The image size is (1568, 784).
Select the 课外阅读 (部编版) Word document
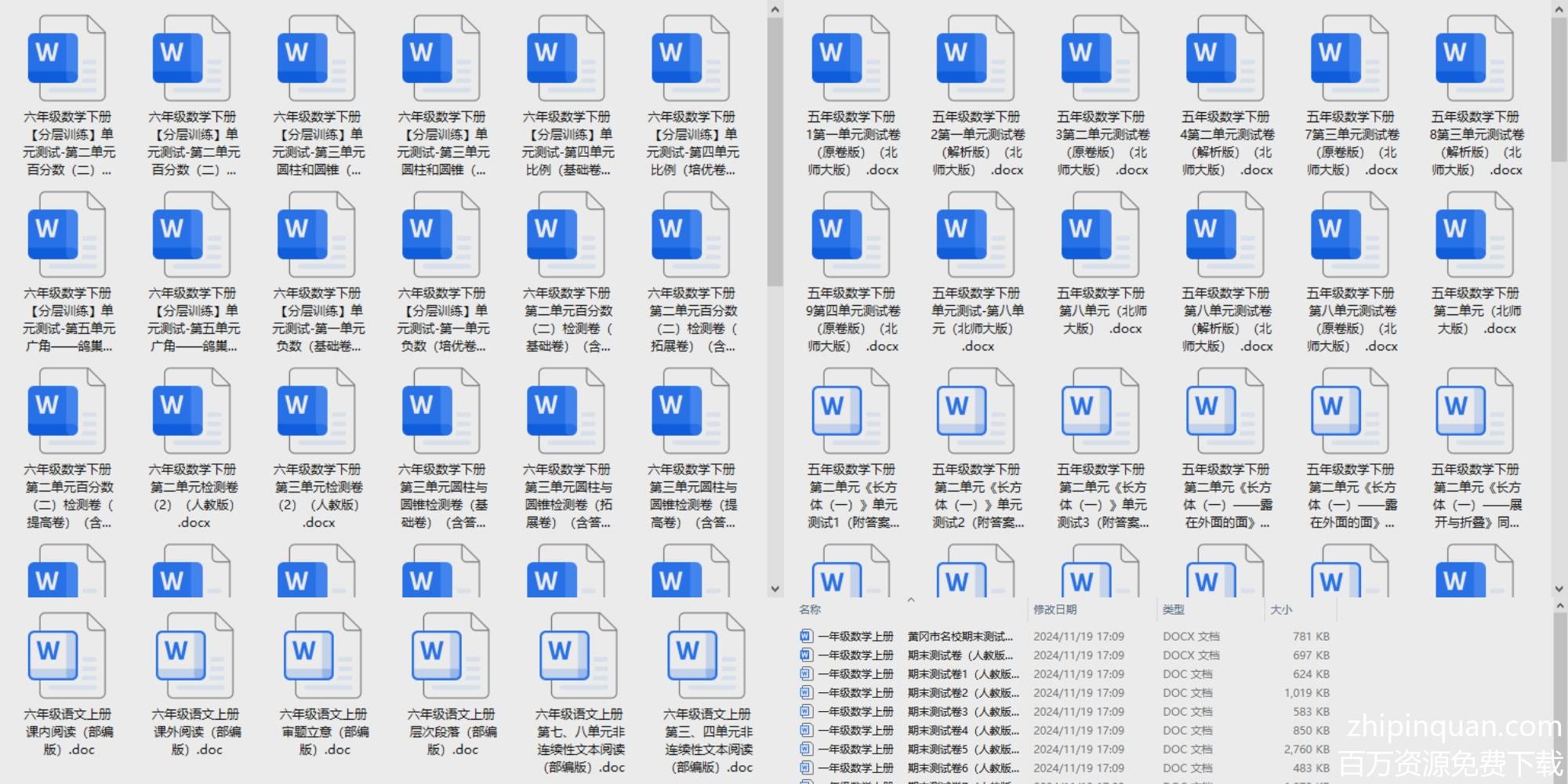(x=195, y=655)
